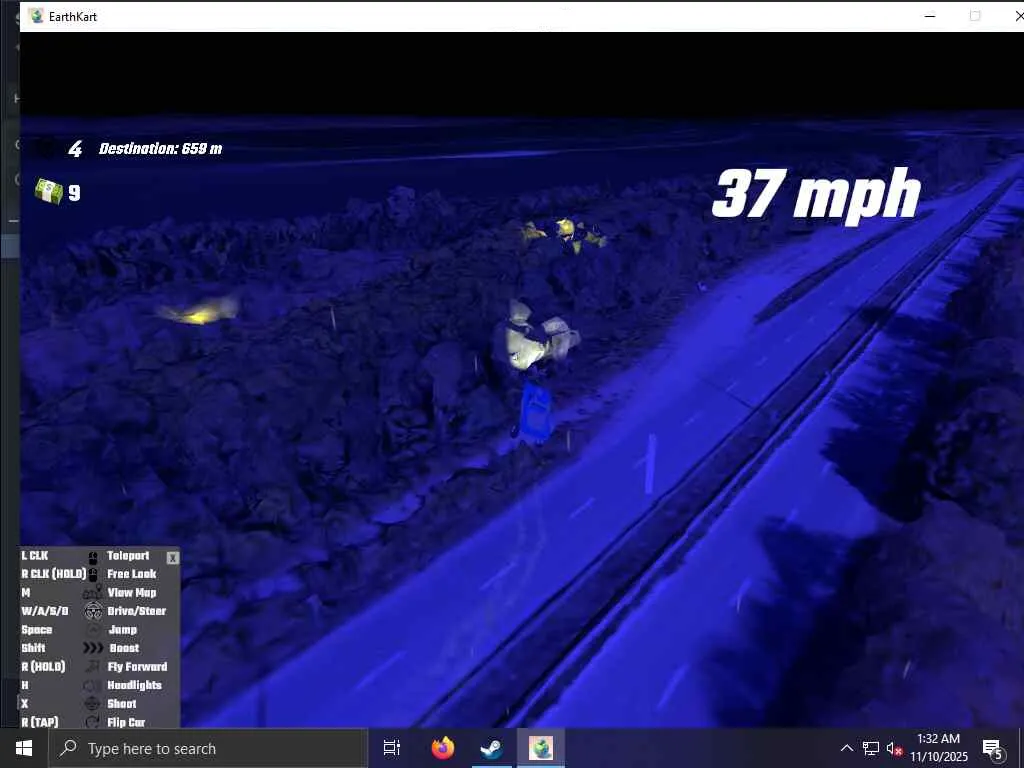The height and width of the screenshot is (768, 1024).
Task: Click the blue player kart on the road
Action: (x=536, y=415)
